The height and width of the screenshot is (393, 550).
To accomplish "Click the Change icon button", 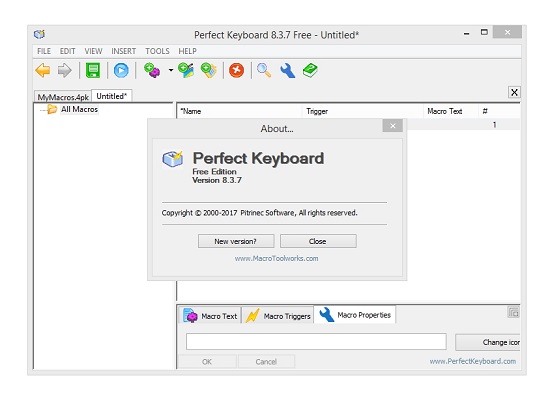I will pos(488,342).
